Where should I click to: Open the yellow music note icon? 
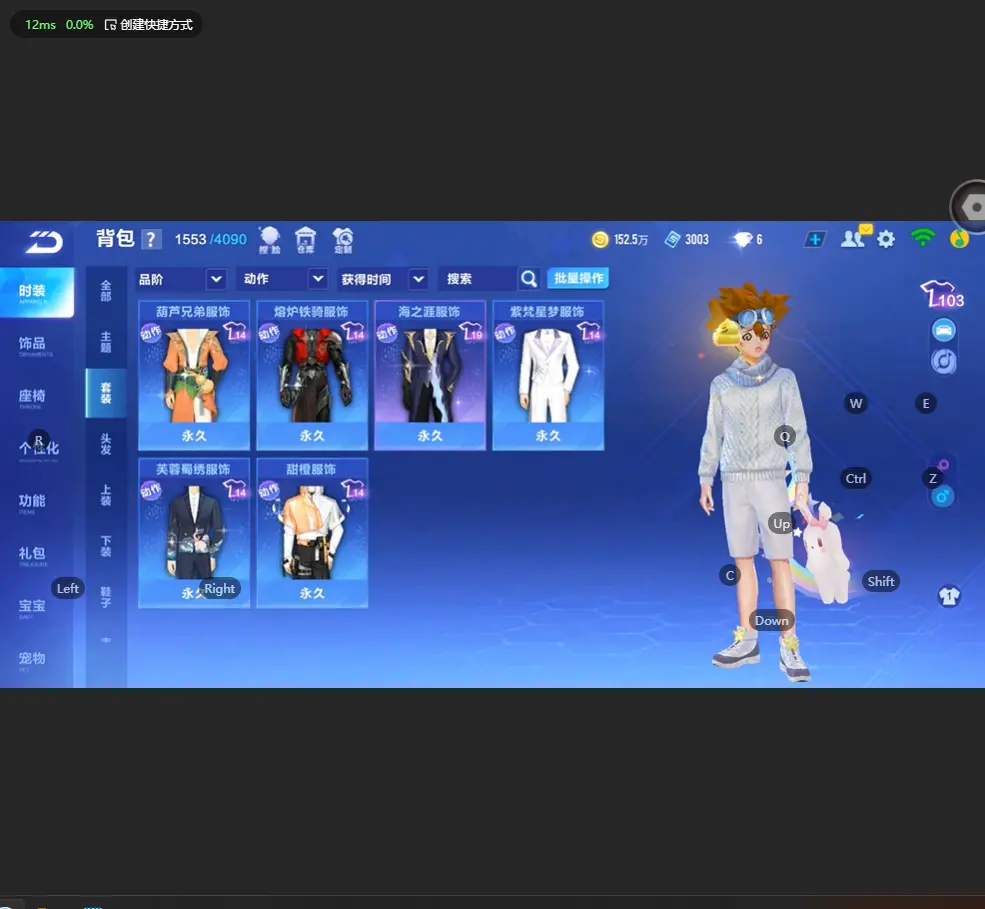(959, 239)
